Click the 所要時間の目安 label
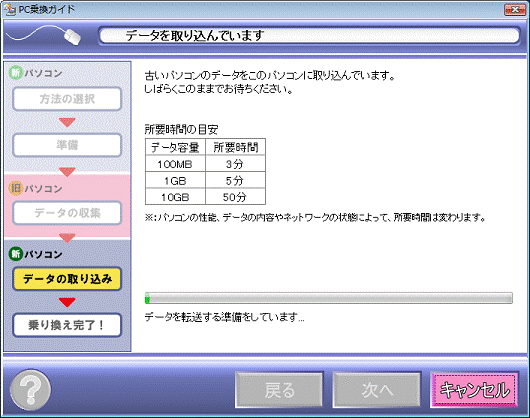This screenshot has width=530, height=418. click(x=181, y=129)
